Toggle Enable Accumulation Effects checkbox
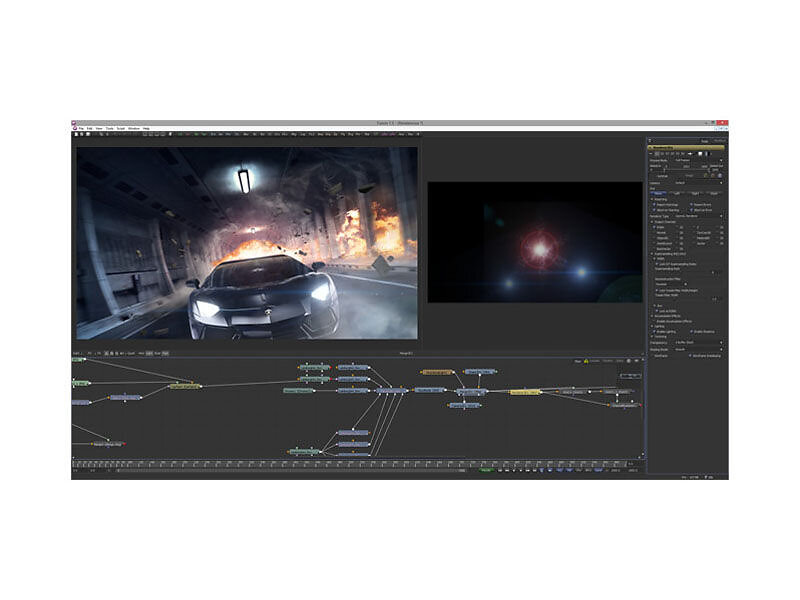800x600 pixels. (655, 321)
